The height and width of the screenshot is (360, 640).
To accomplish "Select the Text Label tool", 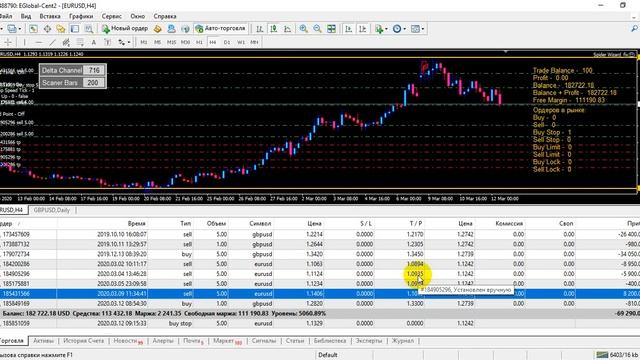I will (x=107, y=42).
